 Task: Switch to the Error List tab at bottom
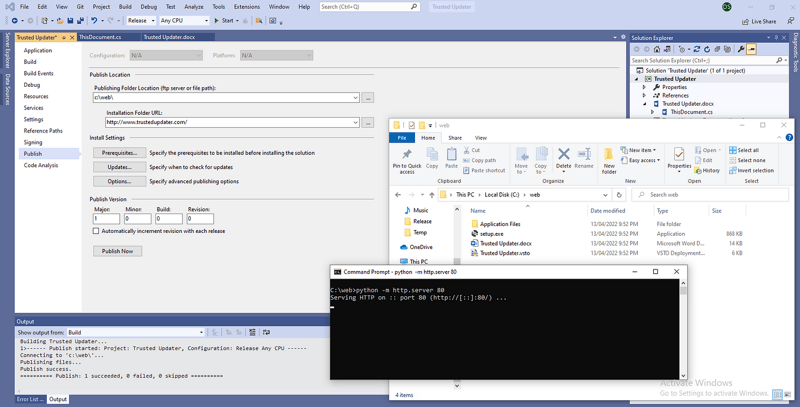click(29, 399)
